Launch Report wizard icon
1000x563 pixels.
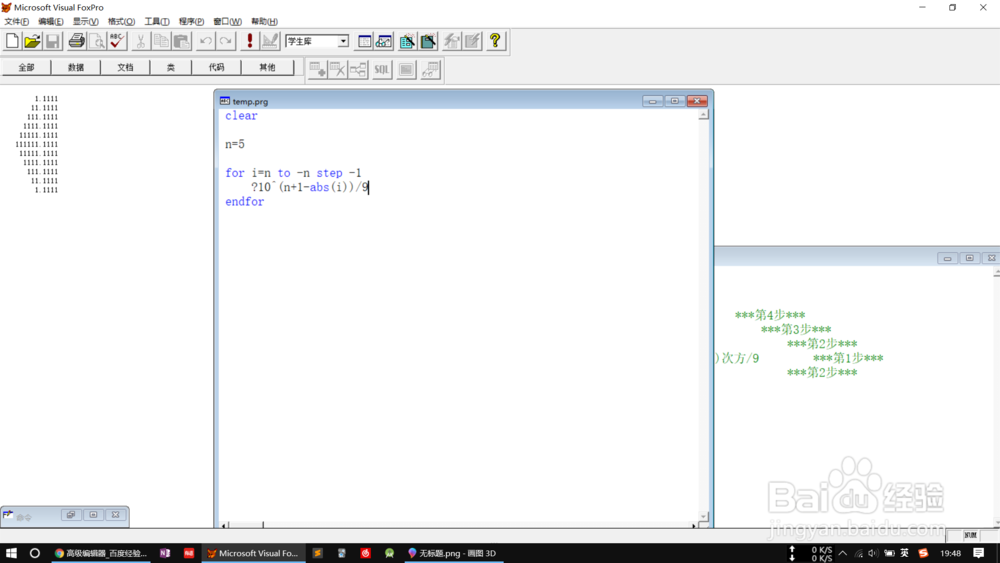coord(428,41)
